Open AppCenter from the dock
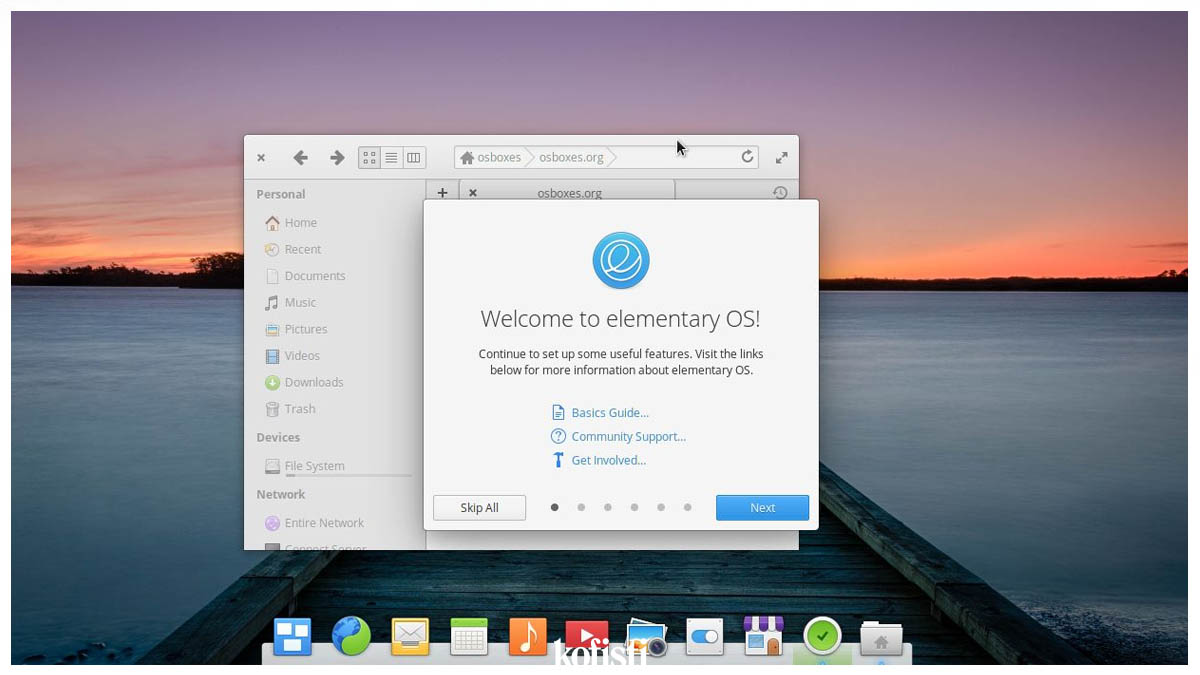 (x=763, y=636)
